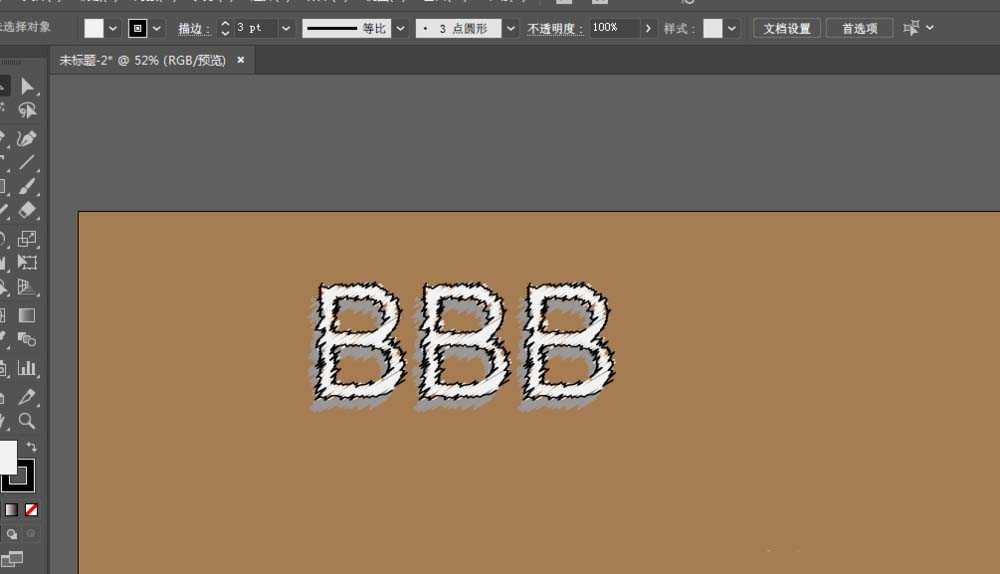Screen dimensions: 1000x574
Task: Select the Lasso tool
Action: [27, 111]
